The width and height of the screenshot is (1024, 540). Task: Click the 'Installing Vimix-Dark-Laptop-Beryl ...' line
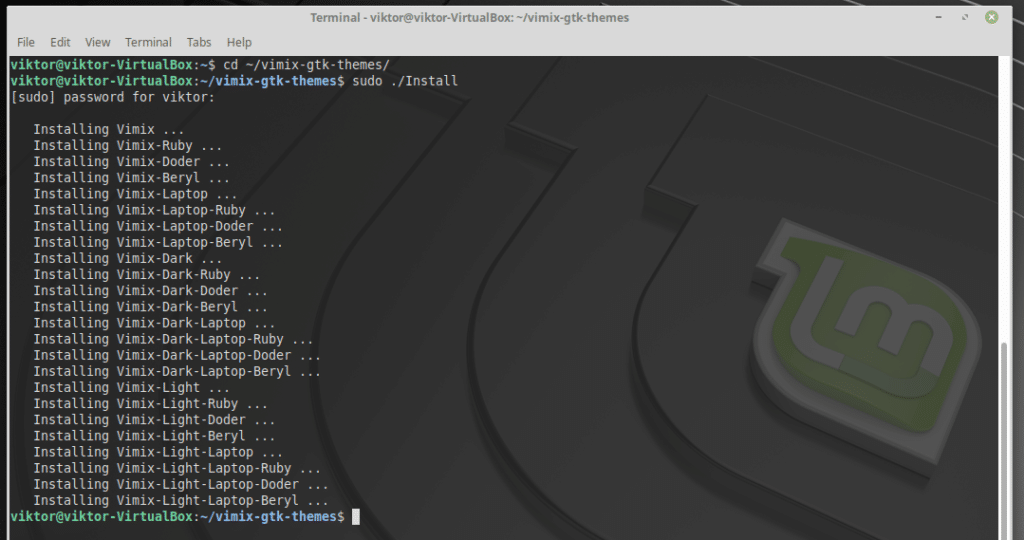[177, 371]
